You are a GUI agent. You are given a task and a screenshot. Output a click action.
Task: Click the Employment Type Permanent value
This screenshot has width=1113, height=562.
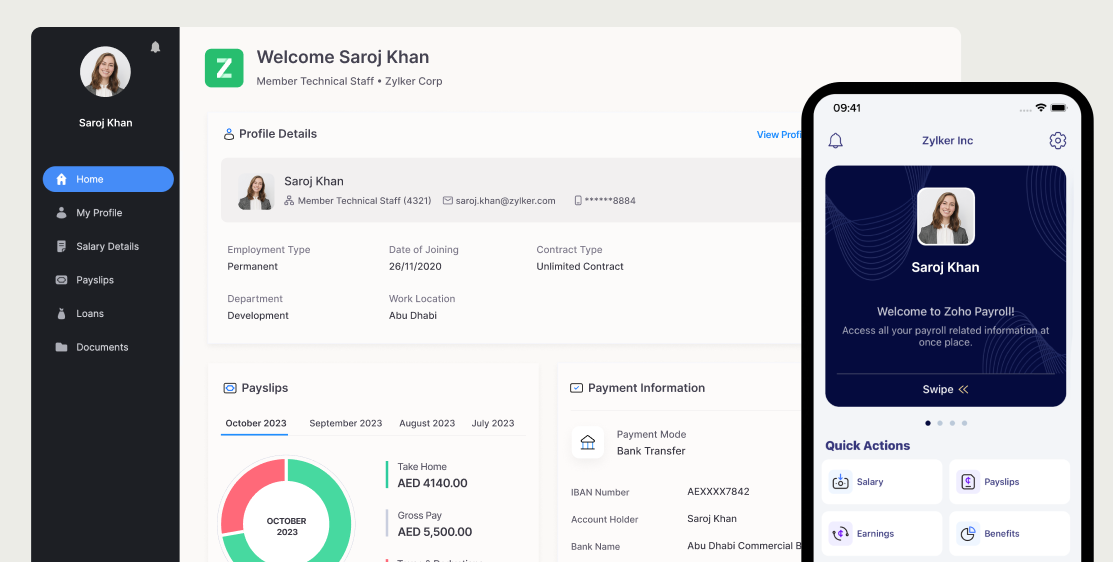(x=253, y=267)
